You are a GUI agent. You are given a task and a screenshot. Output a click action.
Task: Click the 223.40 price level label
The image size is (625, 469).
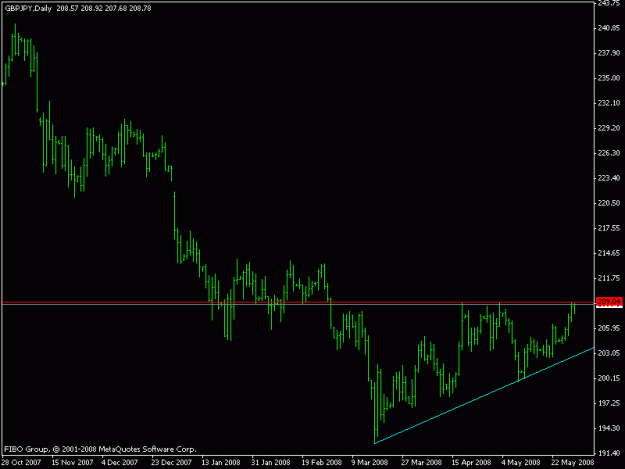click(x=609, y=178)
